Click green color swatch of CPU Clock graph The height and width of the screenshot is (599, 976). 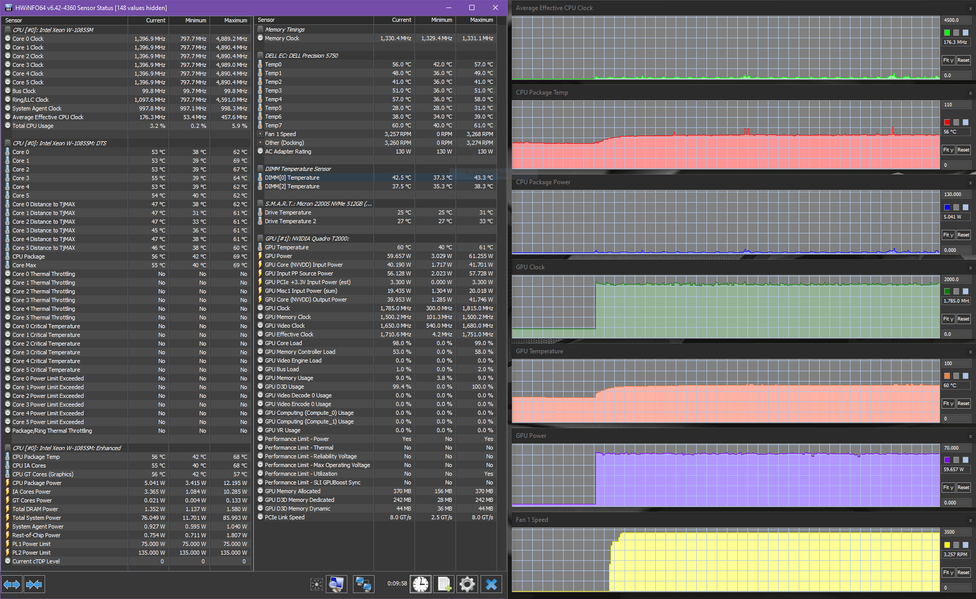[947, 33]
